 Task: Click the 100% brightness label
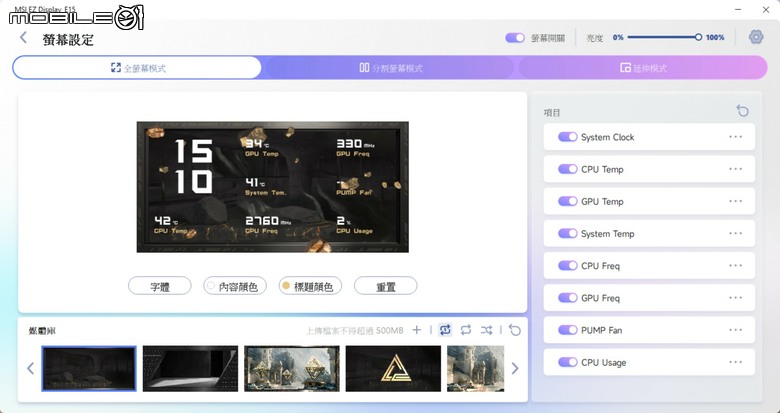[715, 37]
